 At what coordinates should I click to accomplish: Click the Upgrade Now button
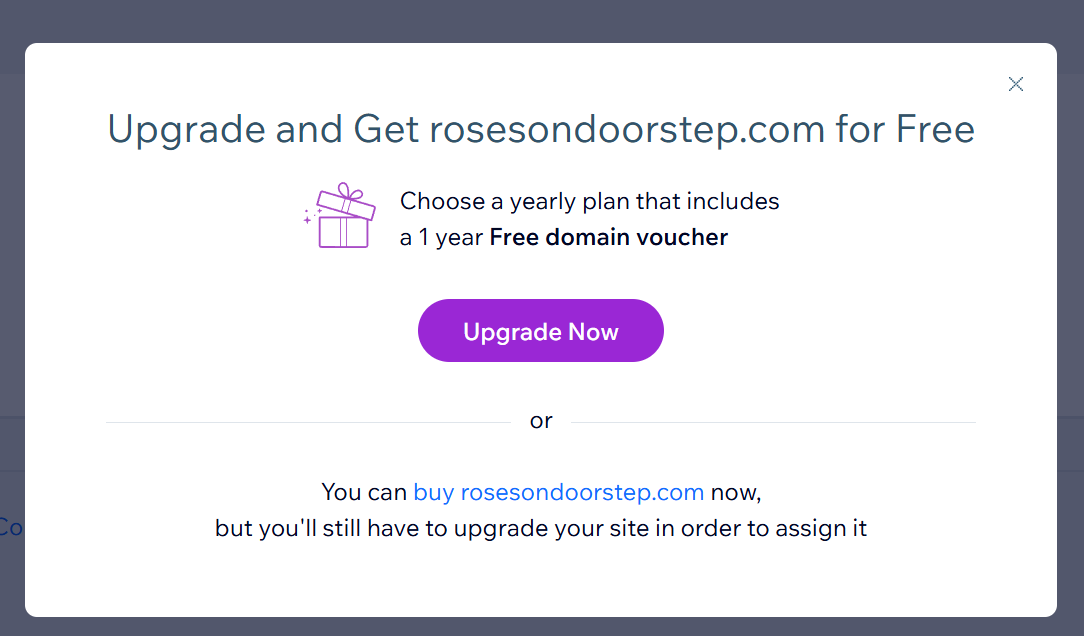click(x=540, y=330)
